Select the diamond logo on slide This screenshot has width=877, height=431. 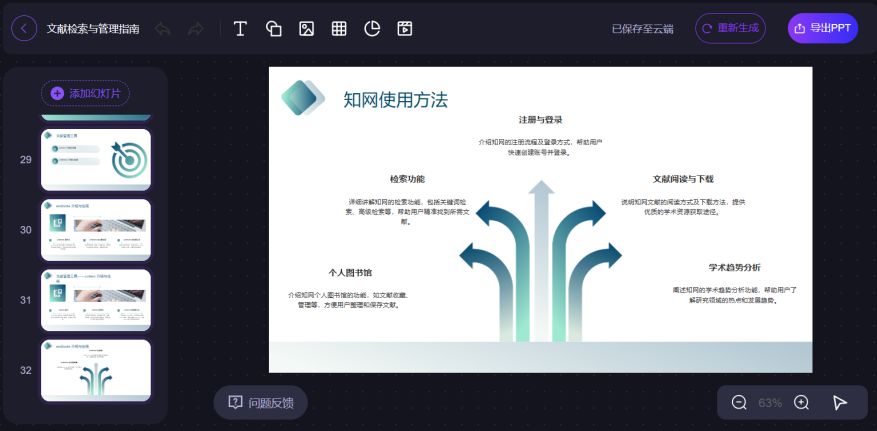[x=303, y=98]
